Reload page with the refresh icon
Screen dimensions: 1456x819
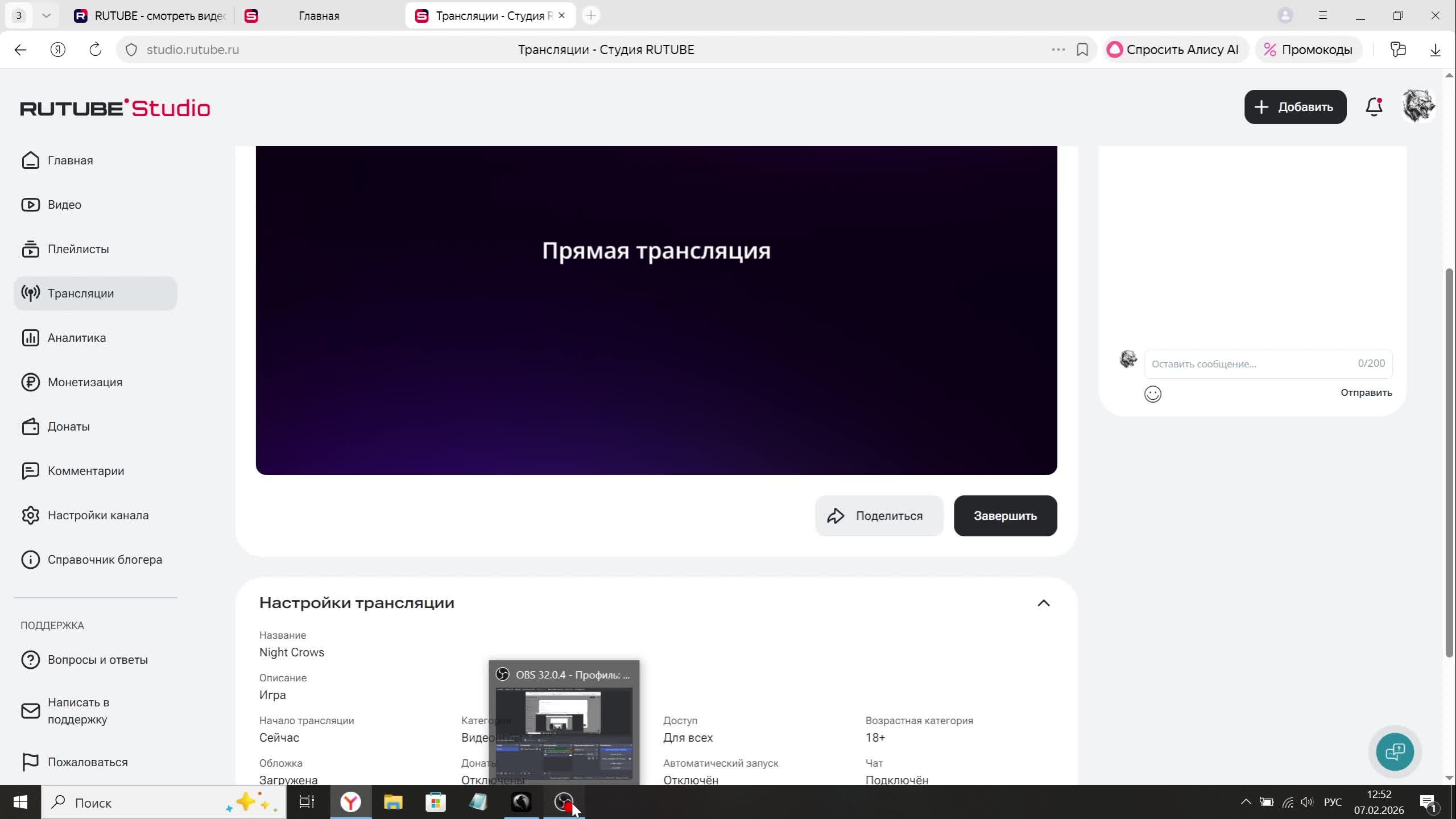96,49
